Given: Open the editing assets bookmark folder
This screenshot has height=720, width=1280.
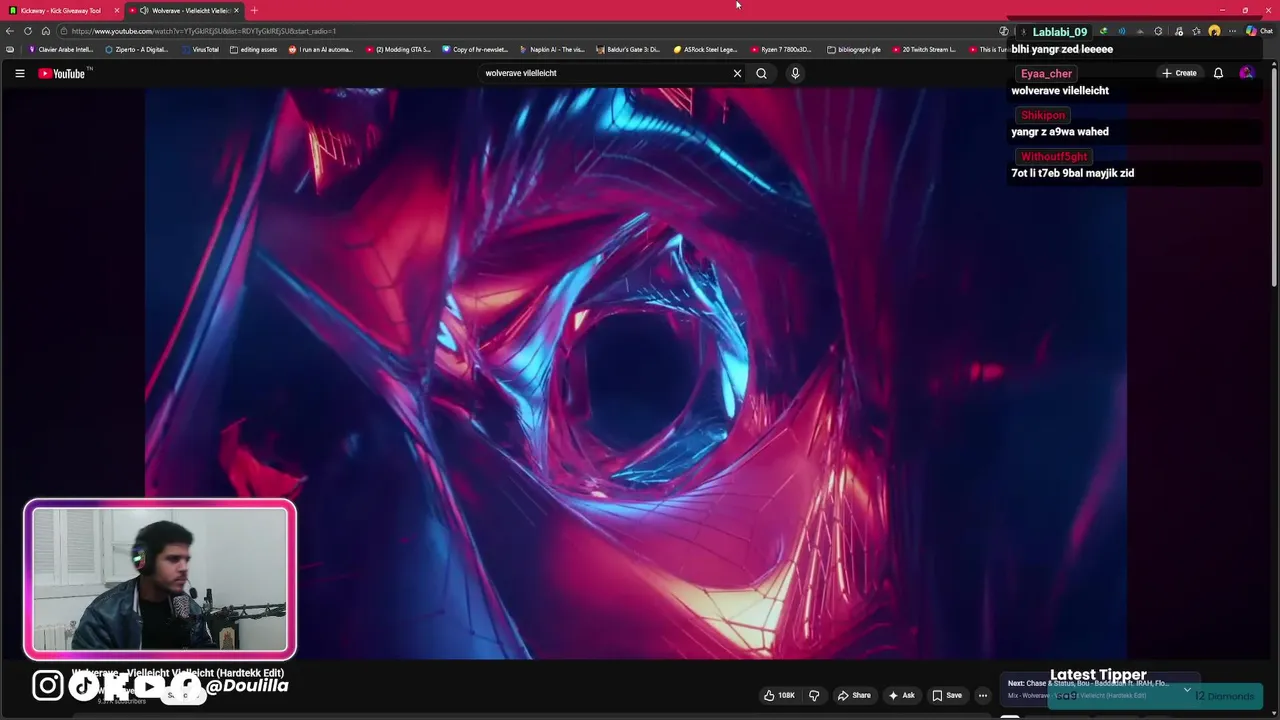Looking at the screenshot, I should click(253, 49).
